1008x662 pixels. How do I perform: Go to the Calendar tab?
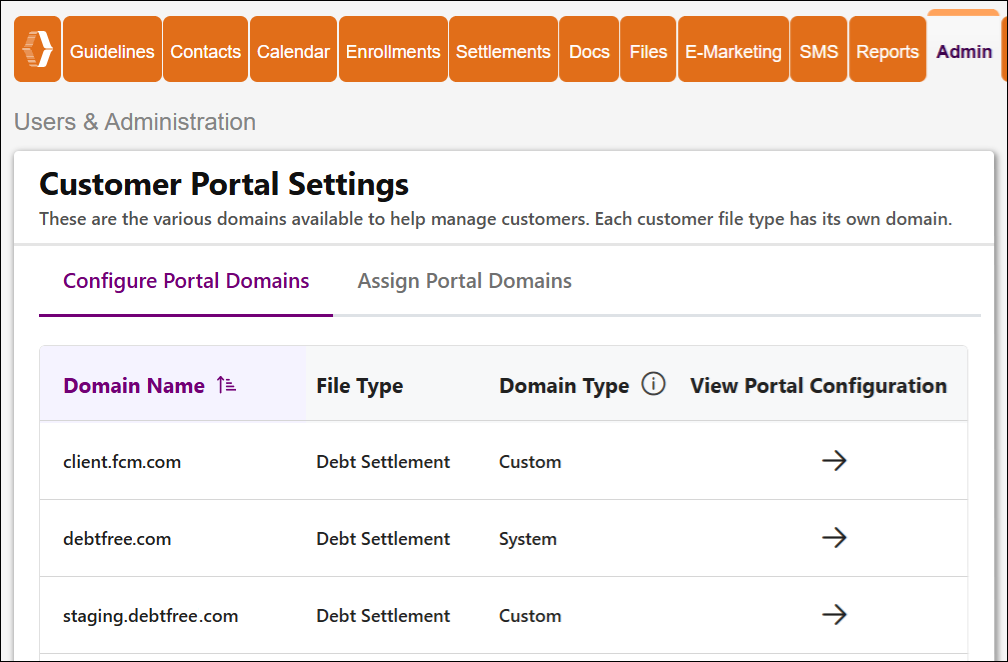[293, 51]
